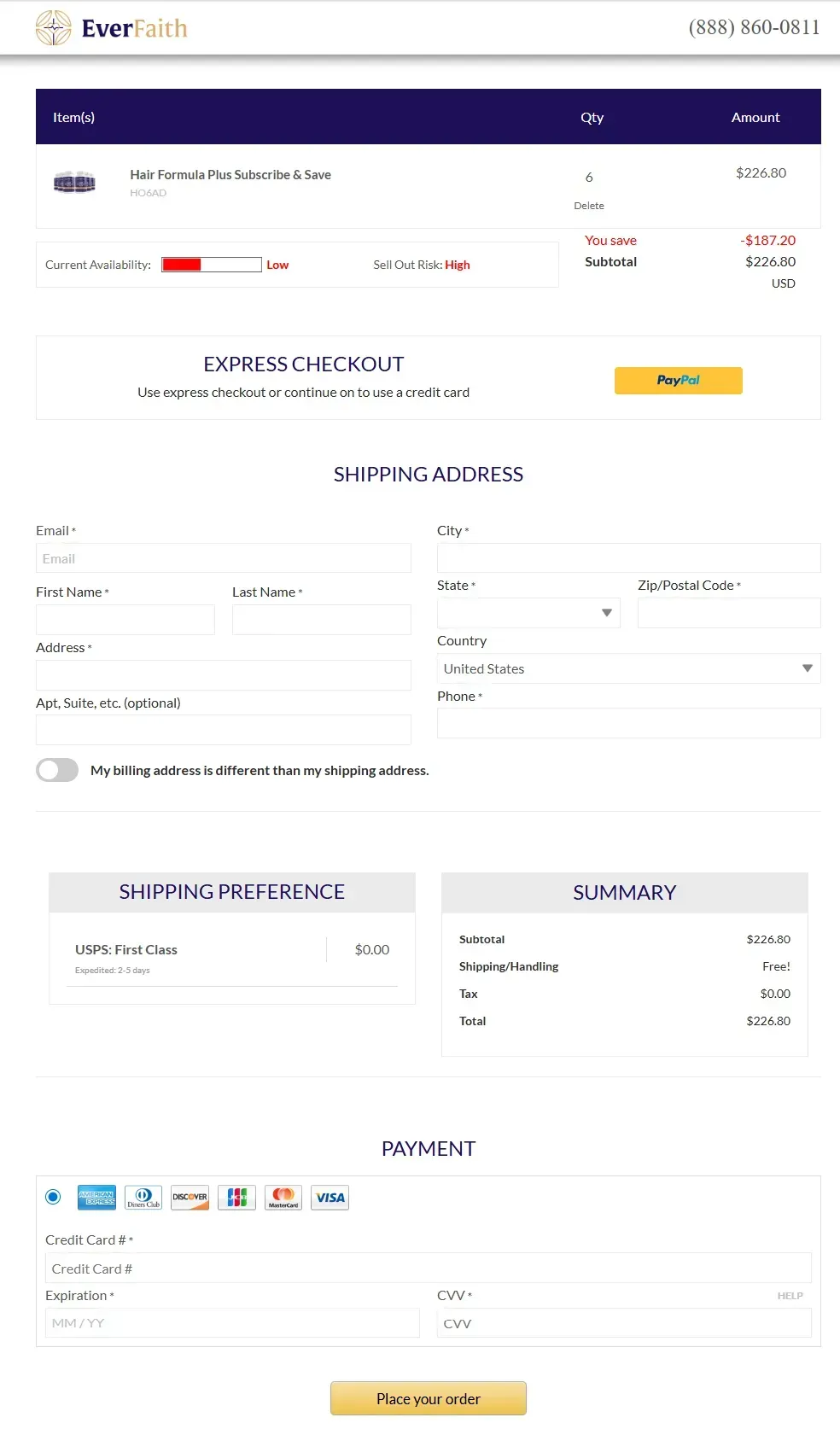Click the Place your order button
Image resolution: width=840 pixels, height=1429 pixels.
click(x=429, y=1398)
